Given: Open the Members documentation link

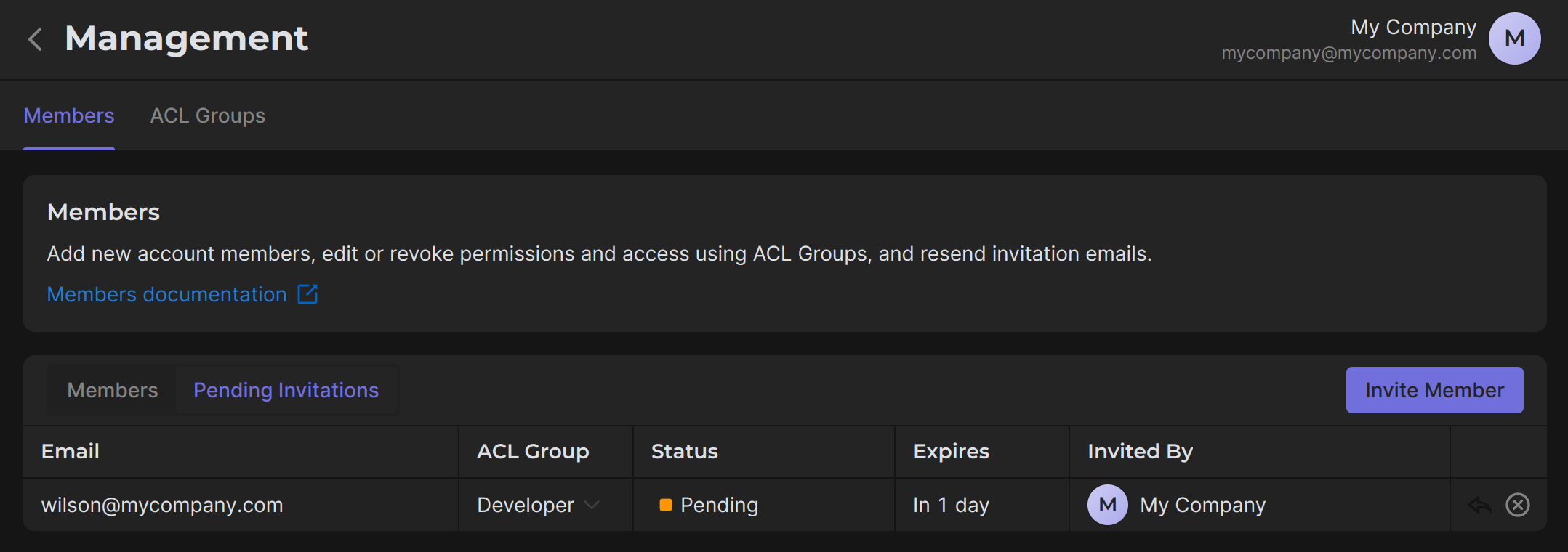Looking at the screenshot, I should click(166, 294).
